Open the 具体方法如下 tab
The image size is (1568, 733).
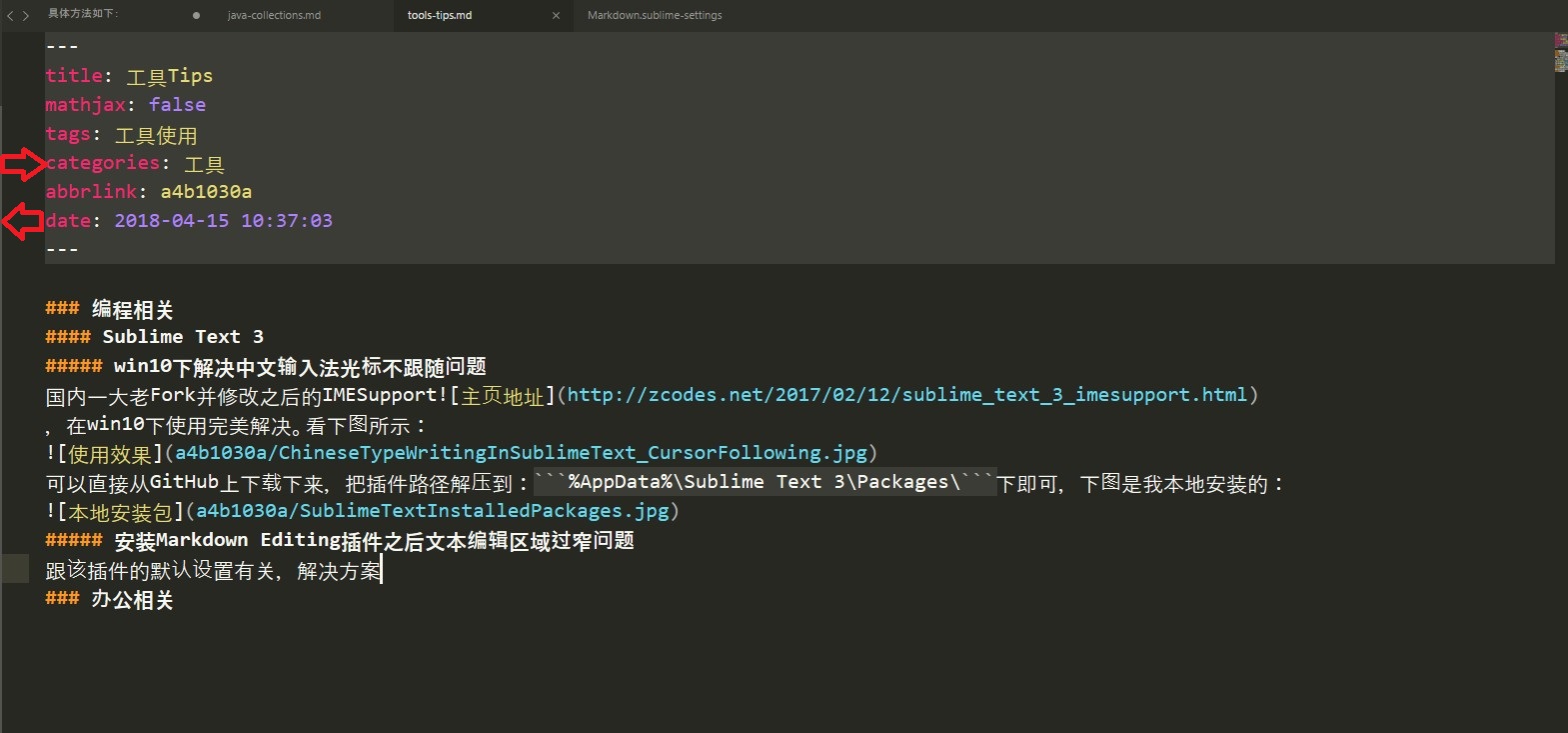[83, 14]
